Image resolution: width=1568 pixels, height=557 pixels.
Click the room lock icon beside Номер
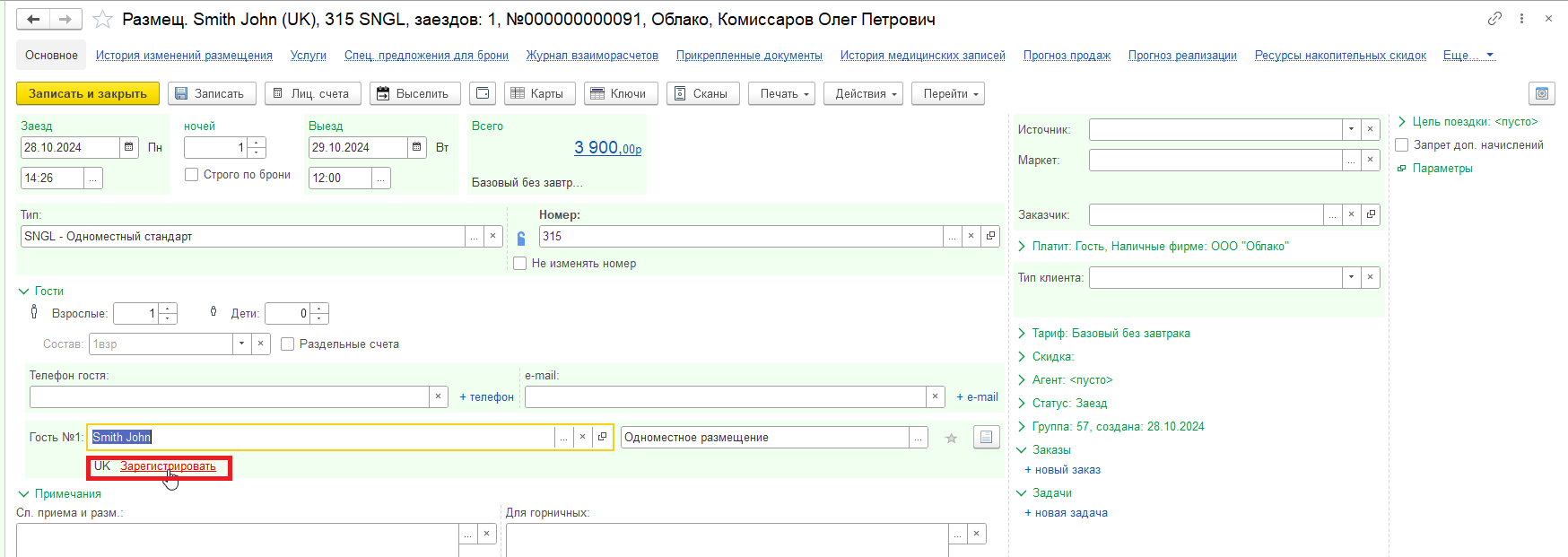[x=521, y=238]
